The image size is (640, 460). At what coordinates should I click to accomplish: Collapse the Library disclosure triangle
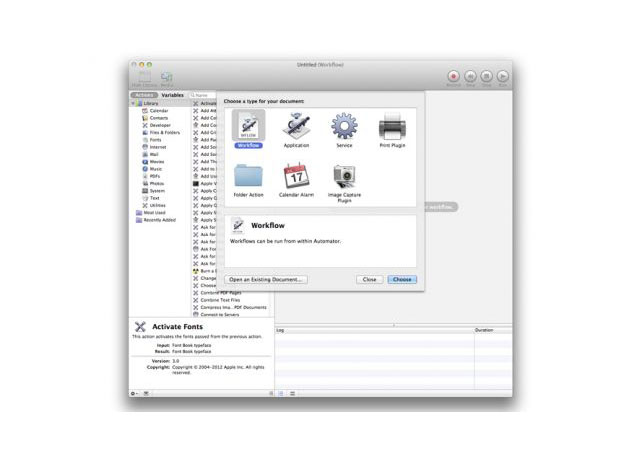click(133, 103)
